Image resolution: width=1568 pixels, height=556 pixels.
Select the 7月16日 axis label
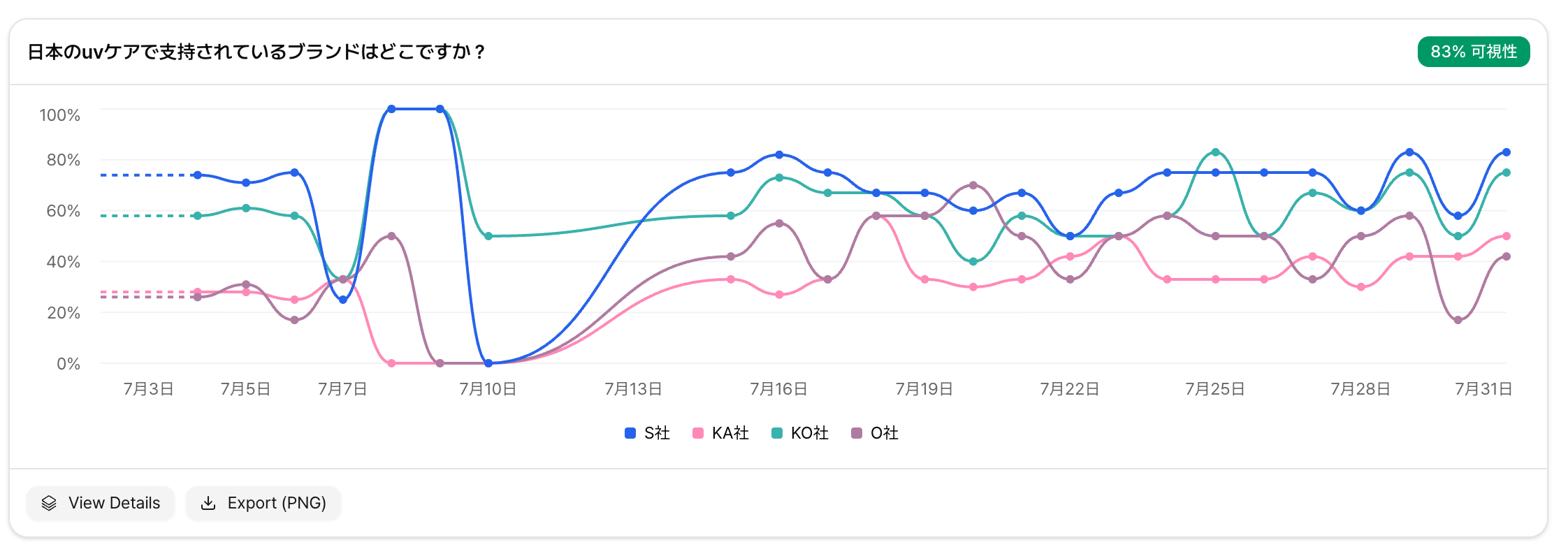pyautogui.click(x=778, y=389)
